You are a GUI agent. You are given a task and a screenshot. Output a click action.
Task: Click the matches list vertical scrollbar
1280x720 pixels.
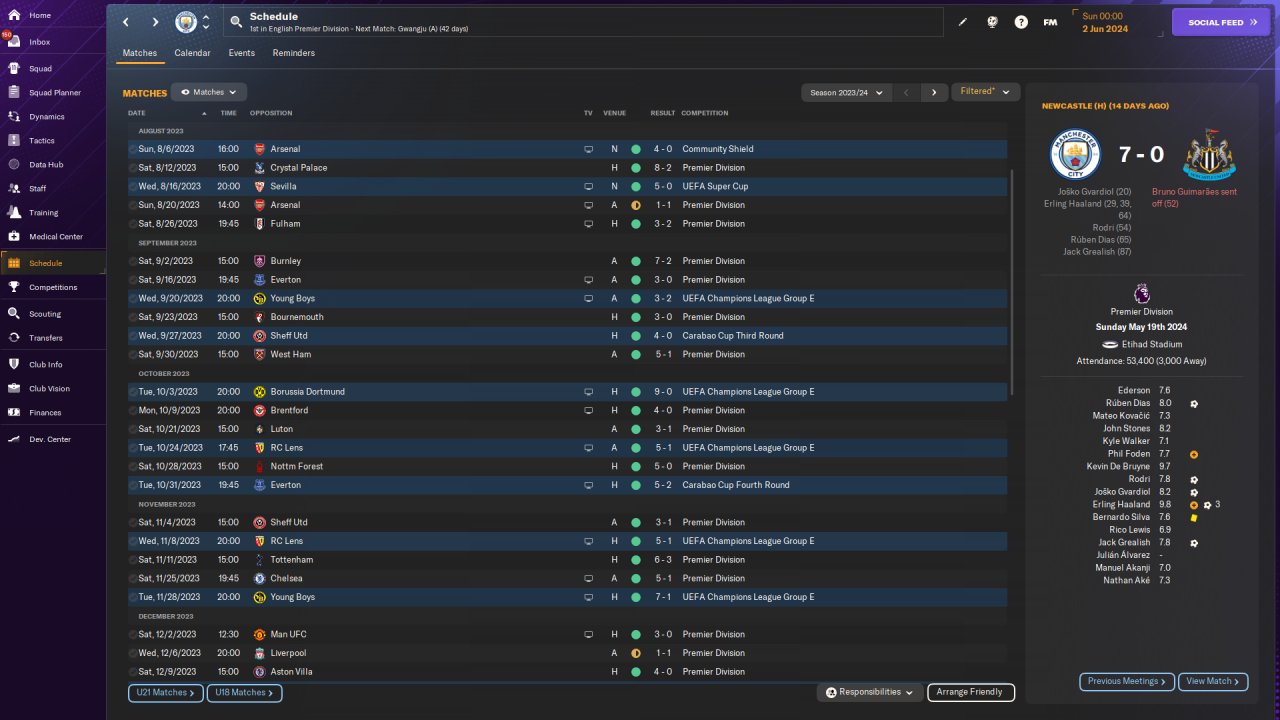[x=1013, y=281]
